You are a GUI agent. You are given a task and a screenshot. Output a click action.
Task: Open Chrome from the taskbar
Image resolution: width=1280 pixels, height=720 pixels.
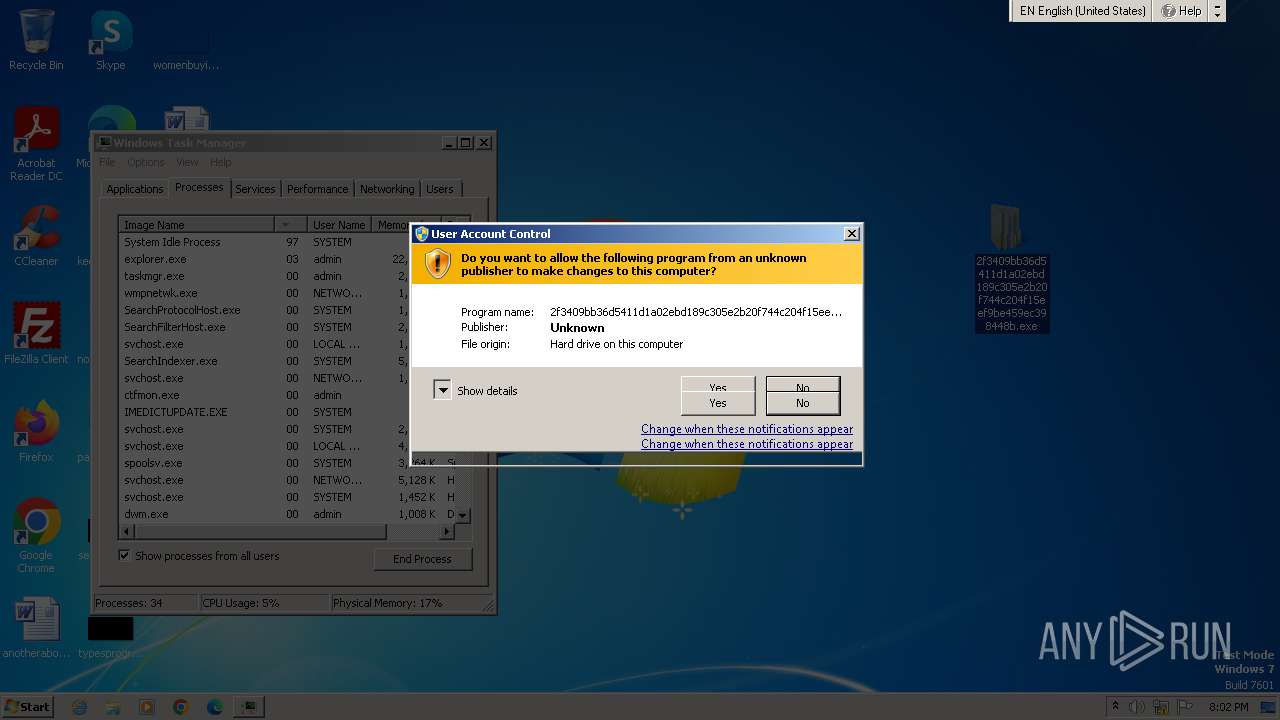(x=181, y=707)
